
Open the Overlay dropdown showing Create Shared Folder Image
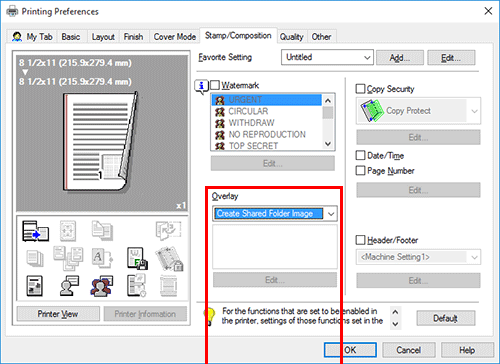(x=275, y=214)
